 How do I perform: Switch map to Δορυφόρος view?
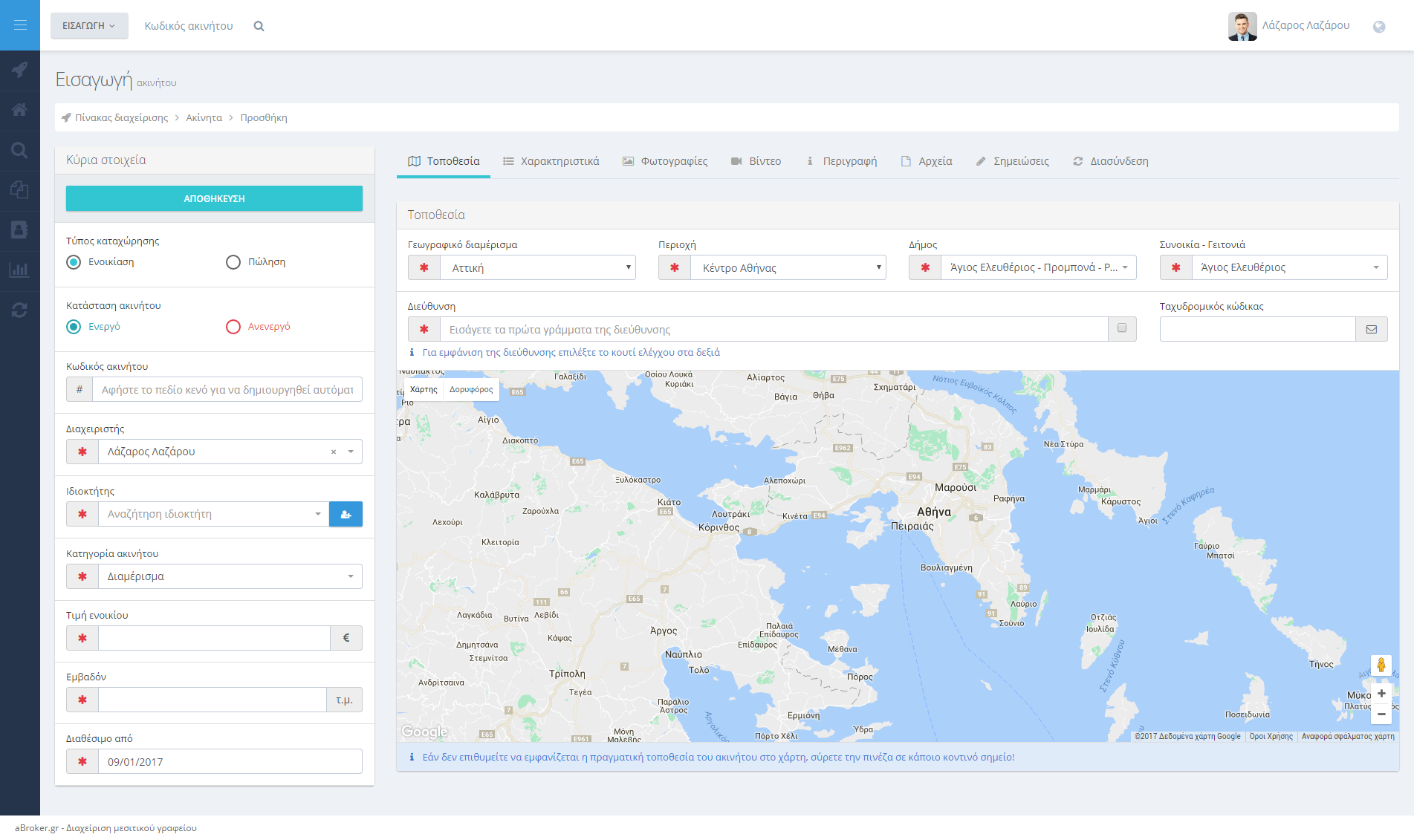[471, 389]
